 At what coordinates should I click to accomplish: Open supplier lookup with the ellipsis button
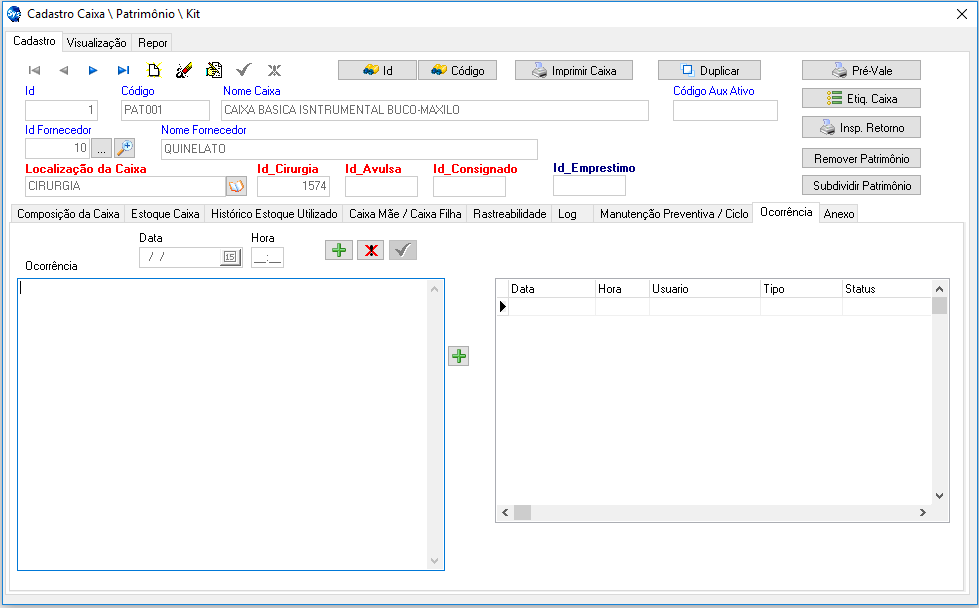102,148
